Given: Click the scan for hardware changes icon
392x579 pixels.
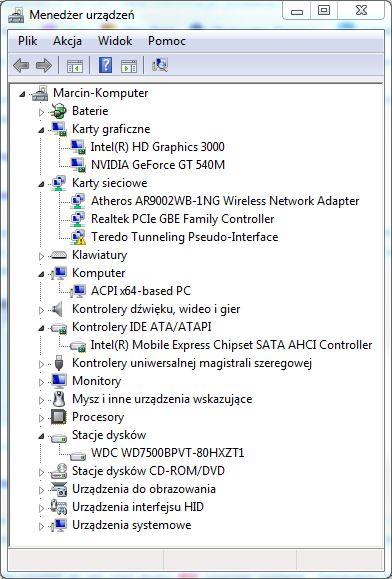Looking at the screenshot, I should pyautogui.click(x=160, y=65).
